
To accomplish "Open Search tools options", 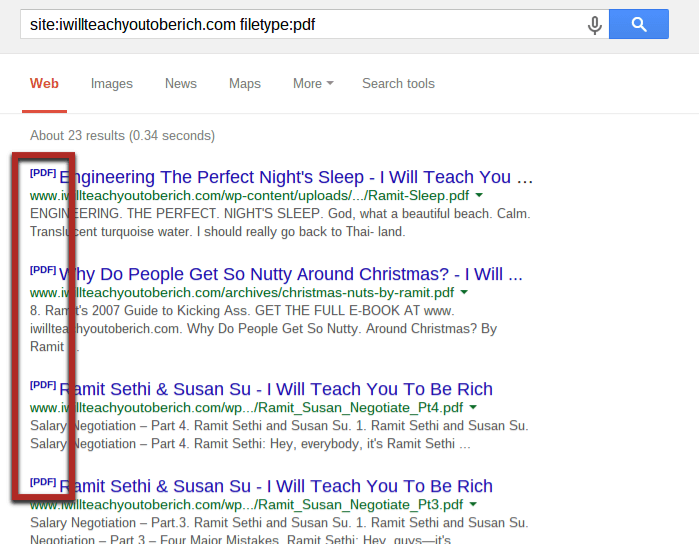I will (398, 83).
